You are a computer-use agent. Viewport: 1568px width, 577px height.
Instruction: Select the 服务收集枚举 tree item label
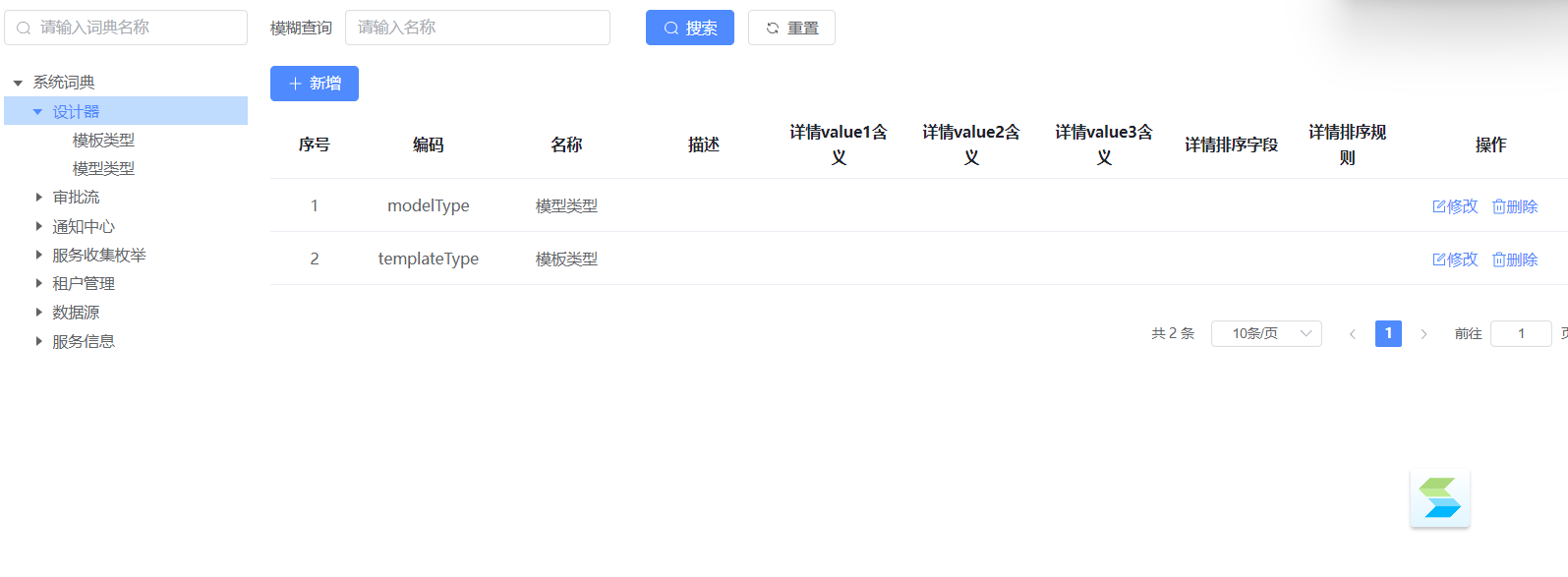[x=99, y=255]
